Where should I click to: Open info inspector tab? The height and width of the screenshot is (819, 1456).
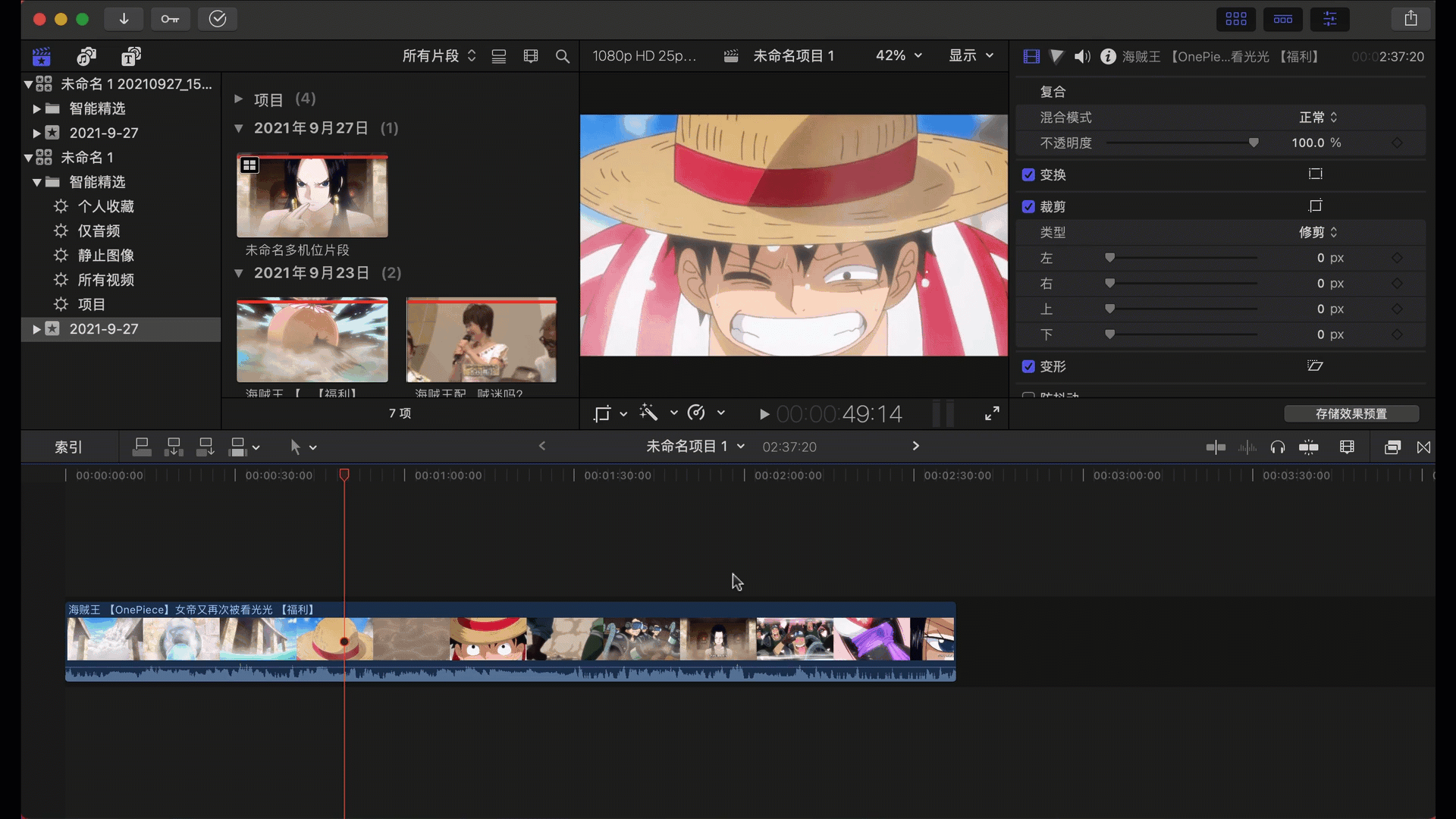(x=1108, y=57)
